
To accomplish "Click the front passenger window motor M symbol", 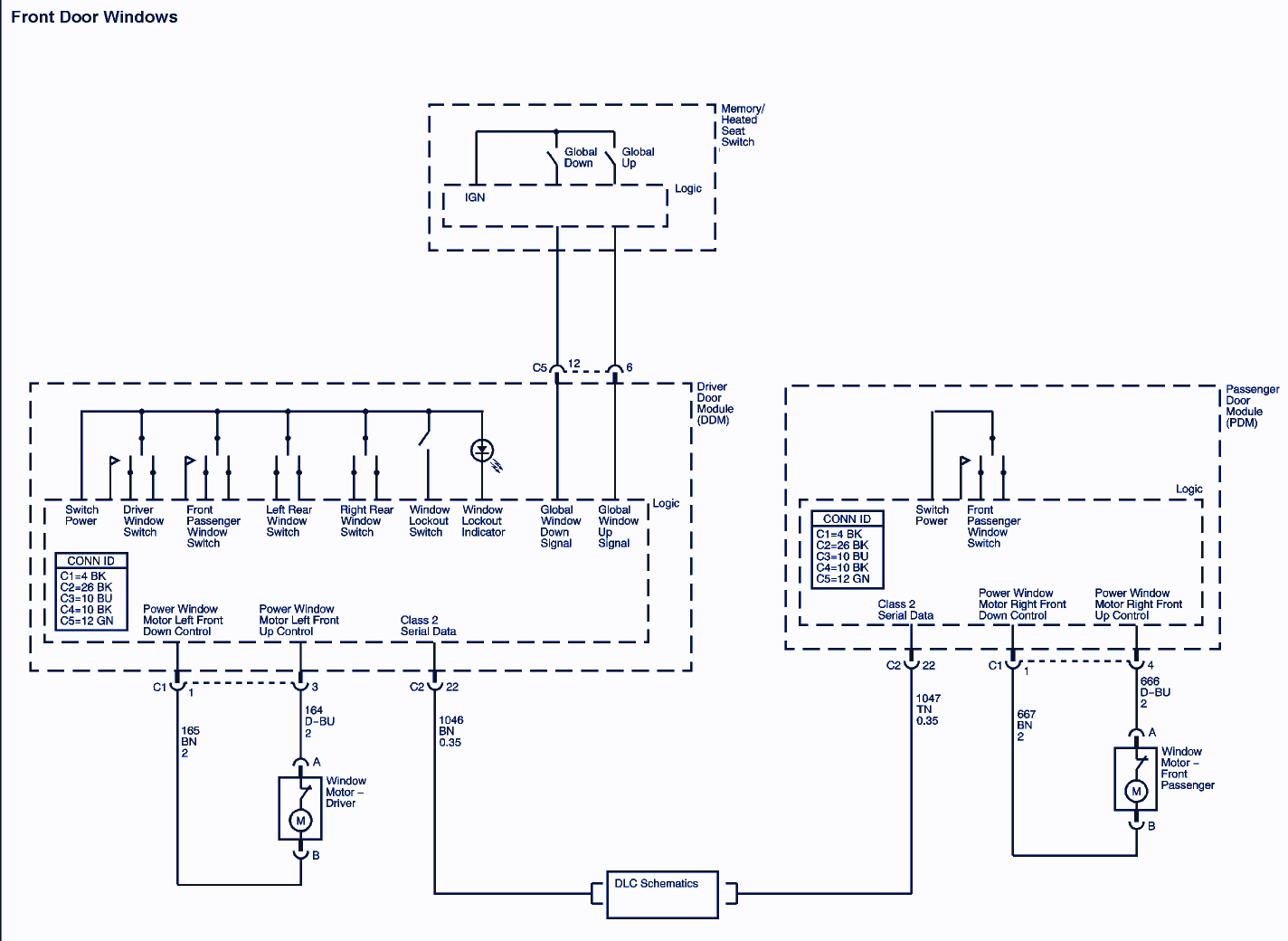I will [1136, 791].
